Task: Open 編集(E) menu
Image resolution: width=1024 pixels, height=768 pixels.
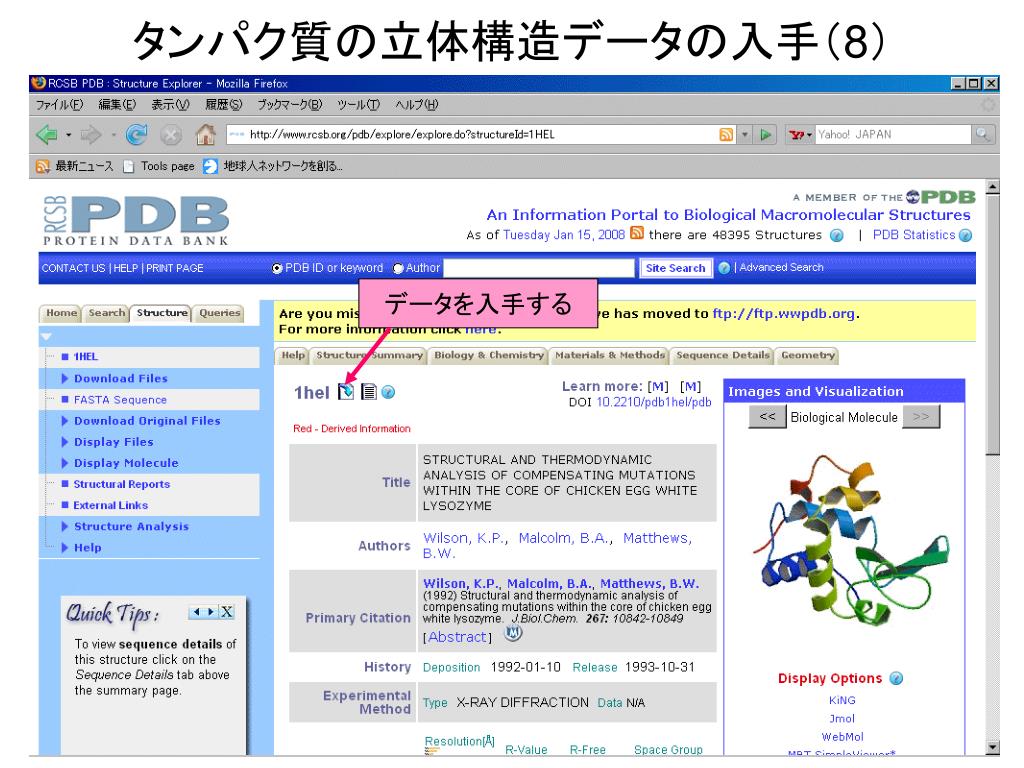Action: coord(117,104)
